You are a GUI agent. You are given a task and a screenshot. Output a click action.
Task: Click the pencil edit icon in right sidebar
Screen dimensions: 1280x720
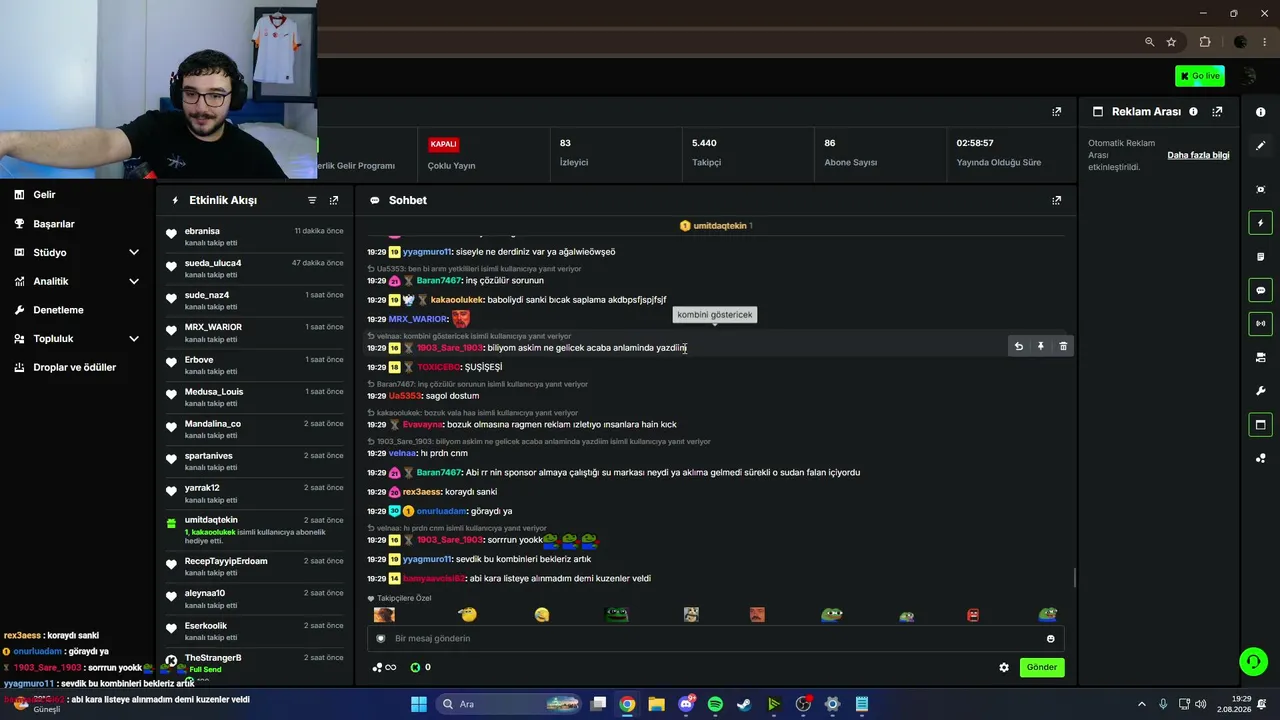(x=1260, y=145)
